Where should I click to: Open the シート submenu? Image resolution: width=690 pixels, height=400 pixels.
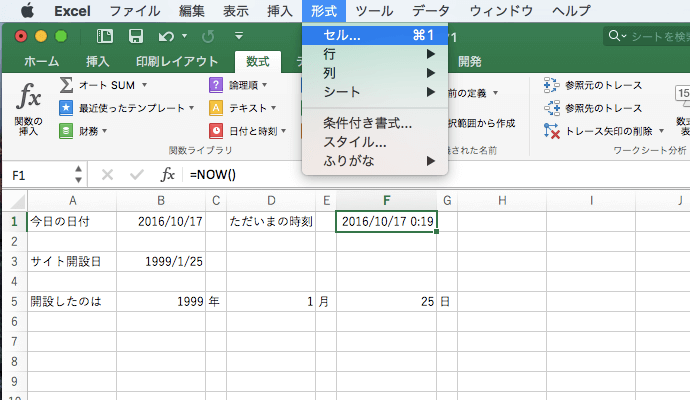pos(375,92)
